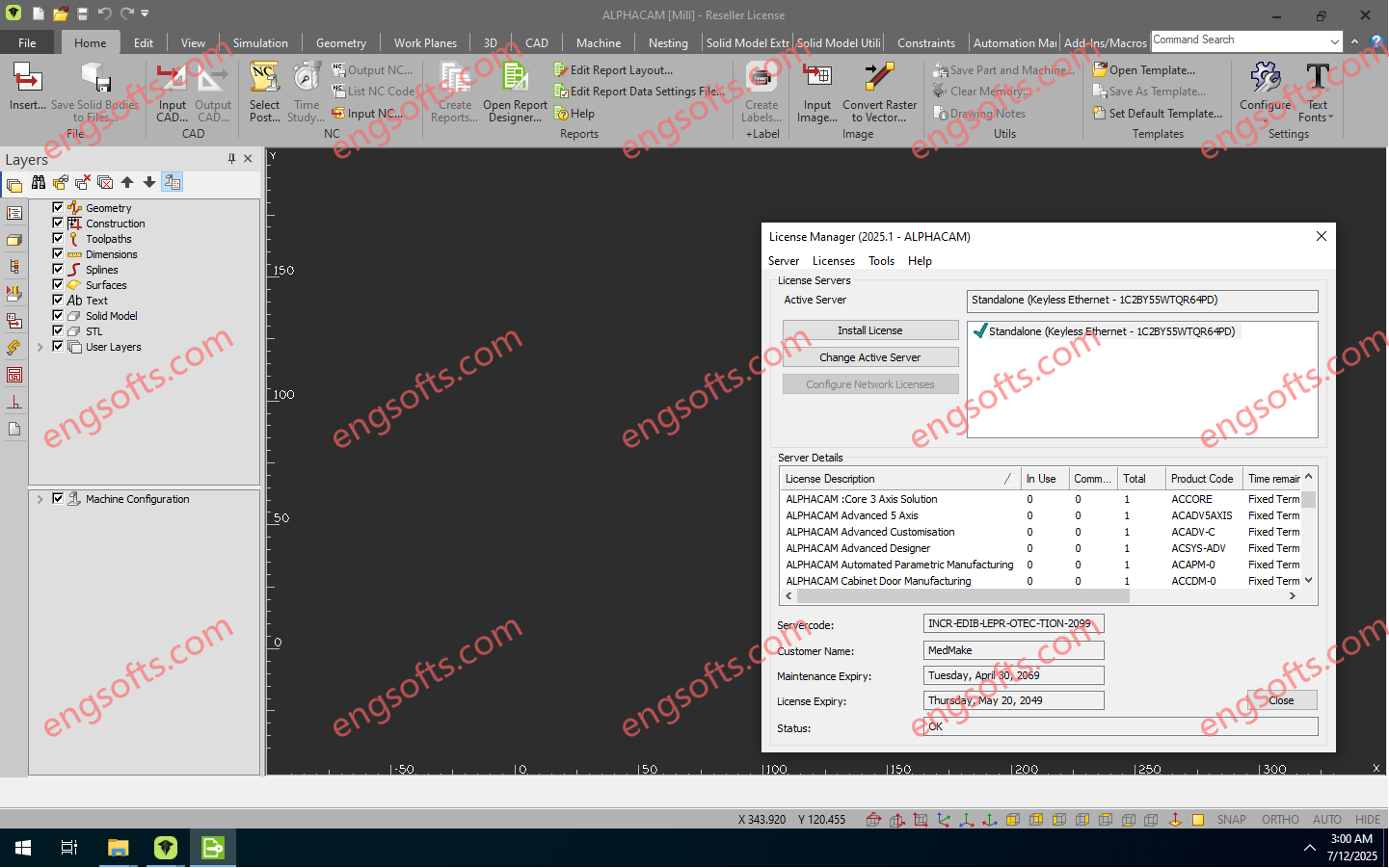Open Edit Report Data Settings File
1389x868 pixels.
639,92
